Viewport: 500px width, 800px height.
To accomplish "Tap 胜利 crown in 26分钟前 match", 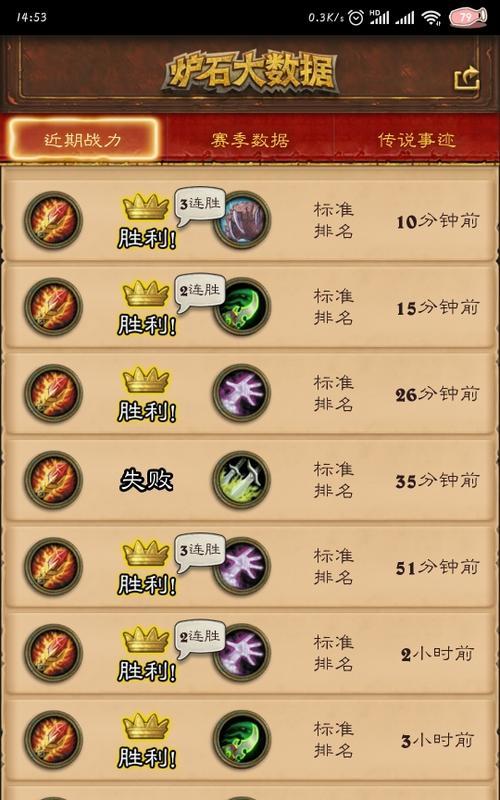I will (146, 380).
